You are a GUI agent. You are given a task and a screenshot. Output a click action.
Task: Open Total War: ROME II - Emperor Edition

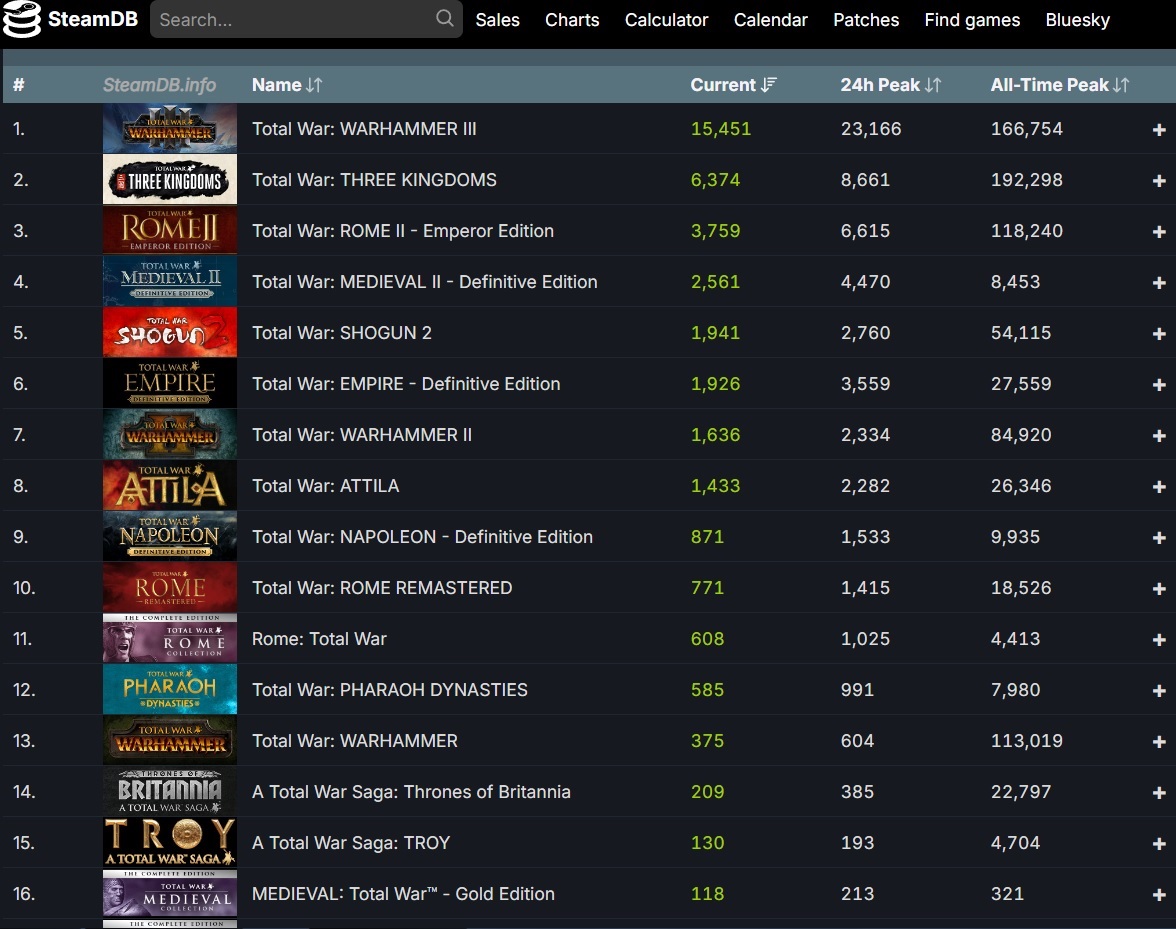[x=403, y=231]
